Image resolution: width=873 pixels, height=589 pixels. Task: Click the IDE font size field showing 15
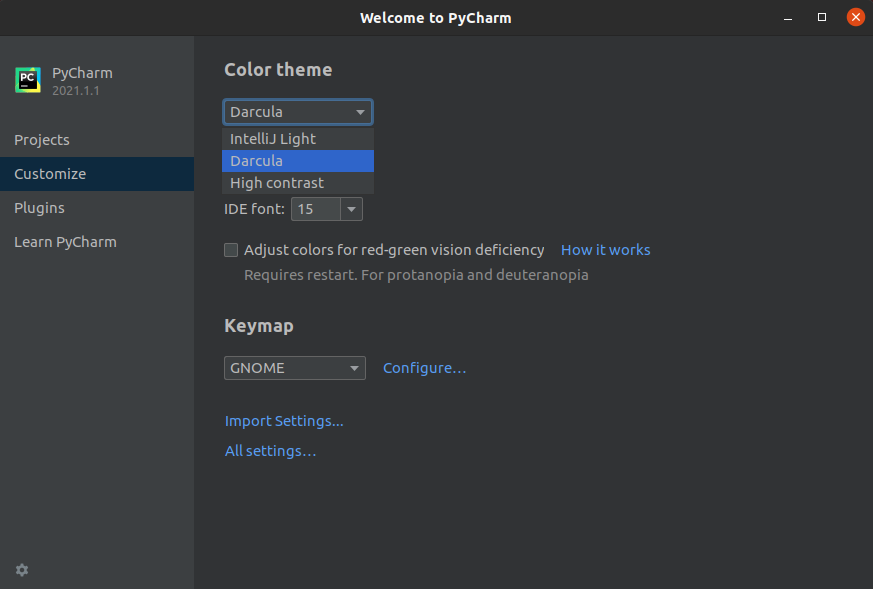(316, 209)
